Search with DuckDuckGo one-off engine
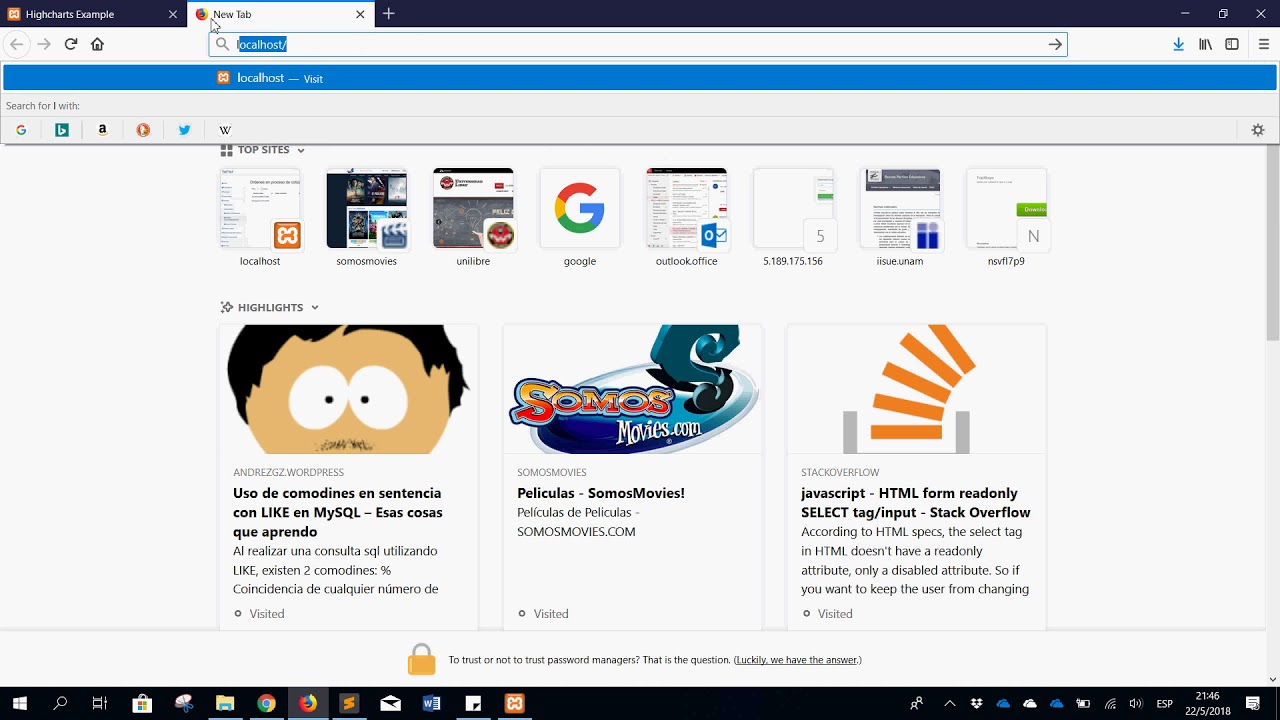This screenshot has height=720, width=1280. point(143,130)
